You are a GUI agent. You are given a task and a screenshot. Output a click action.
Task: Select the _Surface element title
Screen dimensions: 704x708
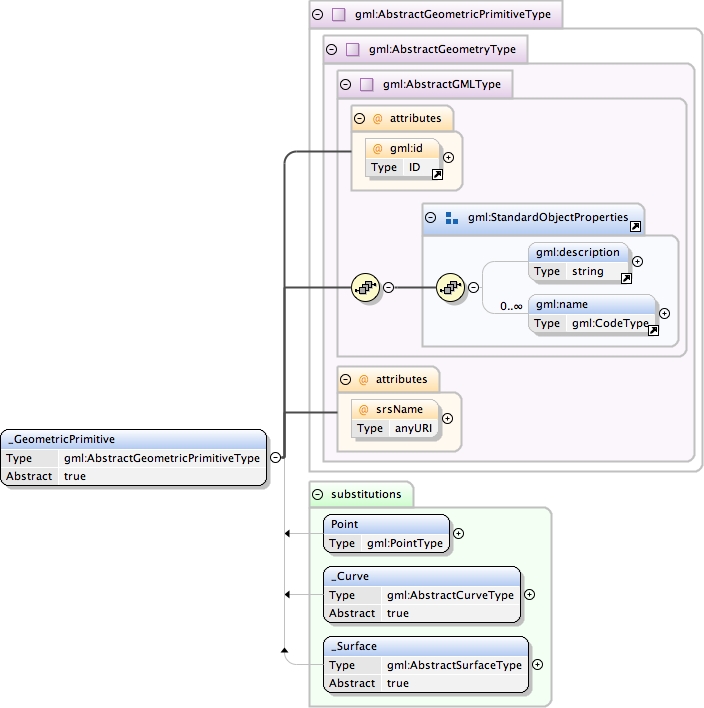[354, 647]
